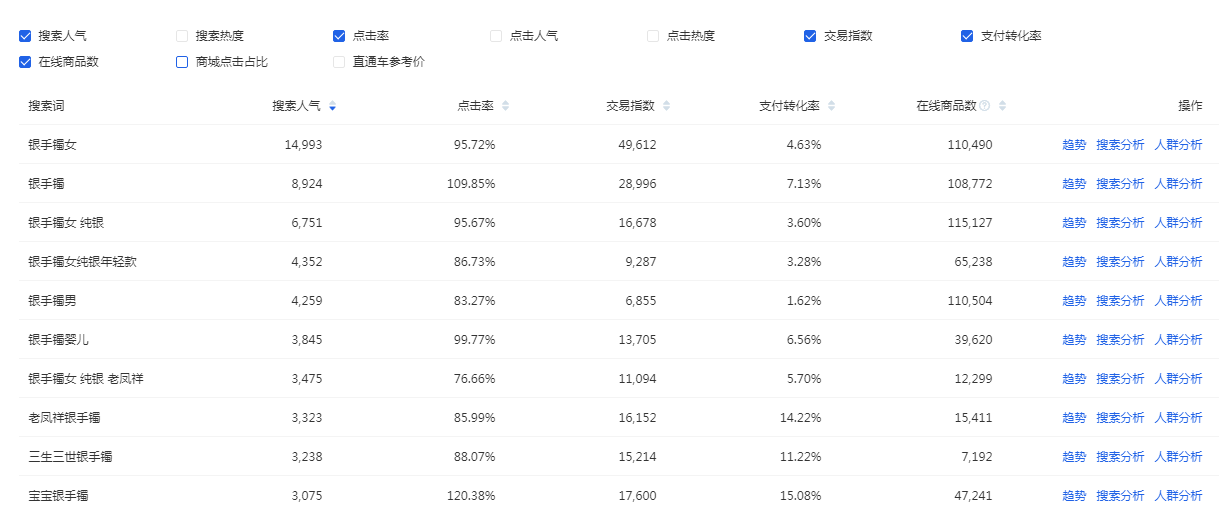Open 人群分析 for 三生三世银手镯
This screenshot has height=517, width=1224.
point(1178,457)
